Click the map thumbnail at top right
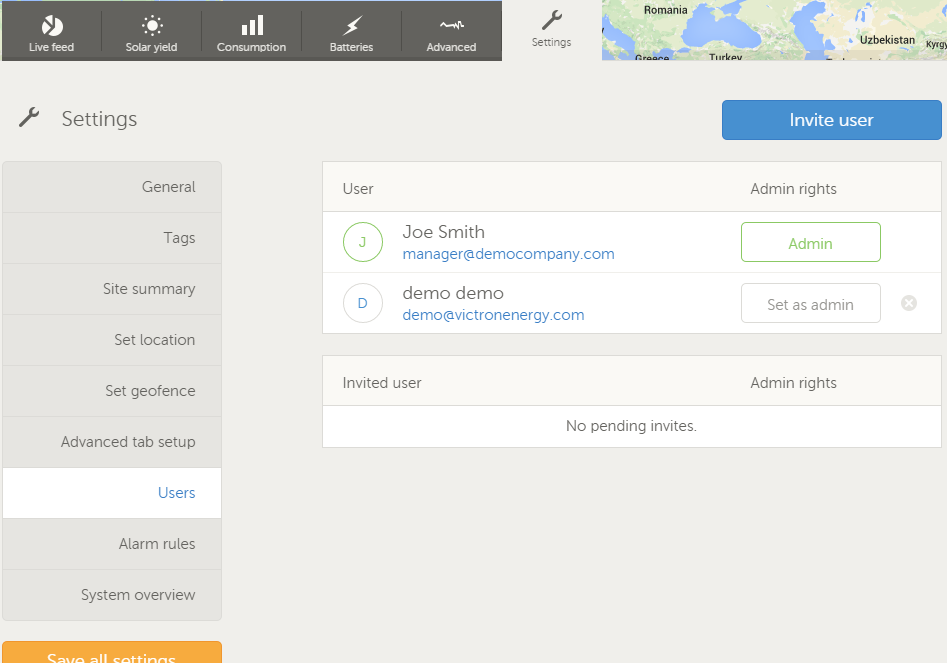Viewport: 947px width, 663px height. coord(774,30)
